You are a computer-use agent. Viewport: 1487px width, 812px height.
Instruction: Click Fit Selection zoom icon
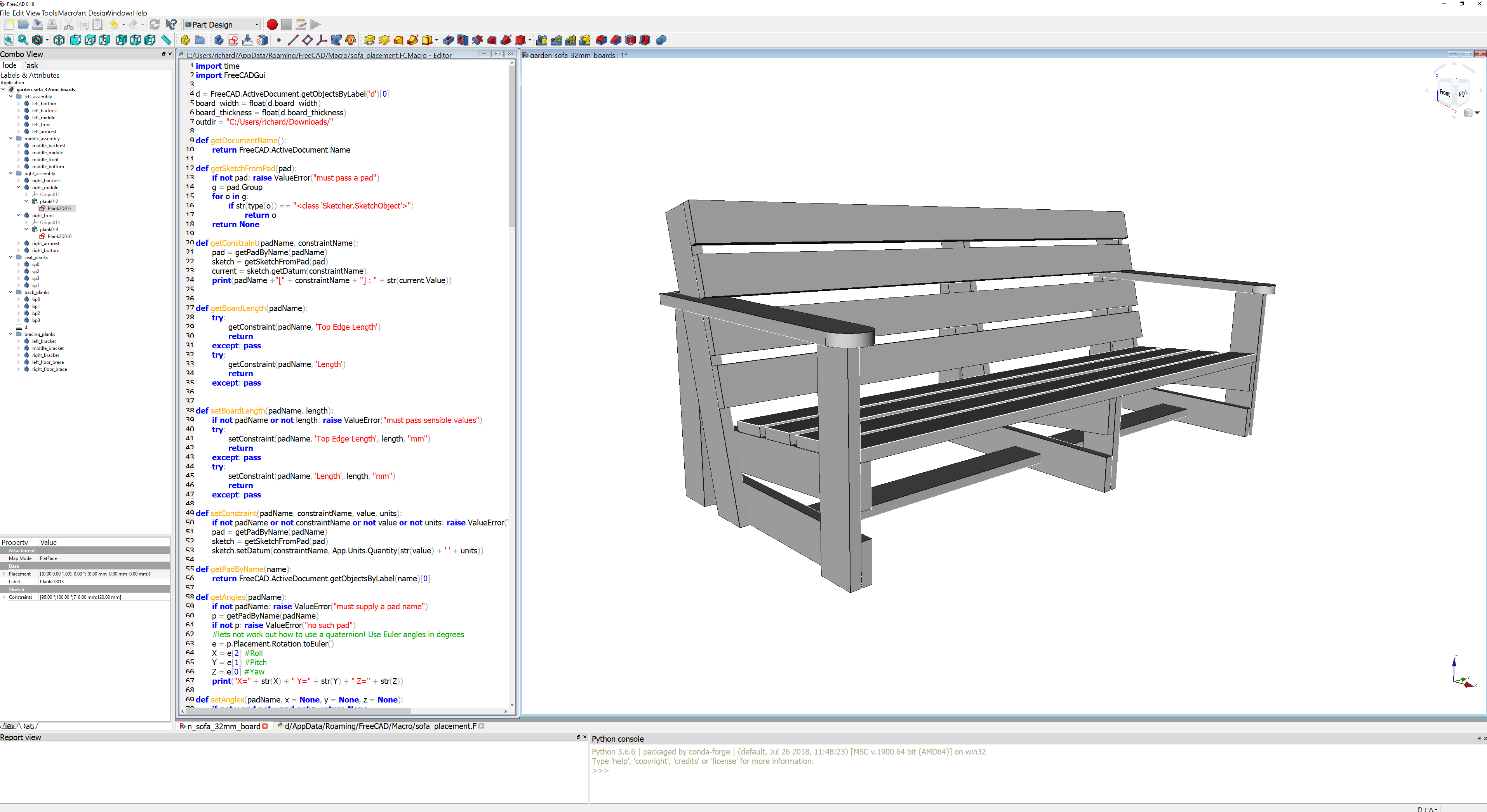pyautogui.click(x=23, y=40)
